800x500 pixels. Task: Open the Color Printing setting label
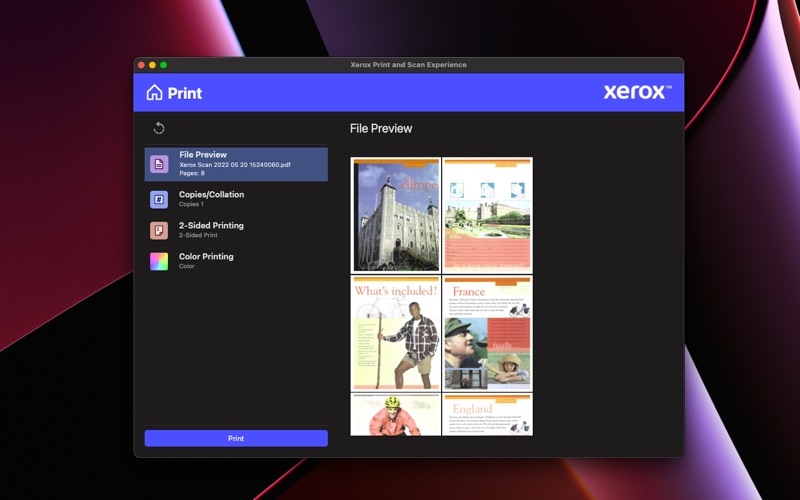[x=206, y=257]
